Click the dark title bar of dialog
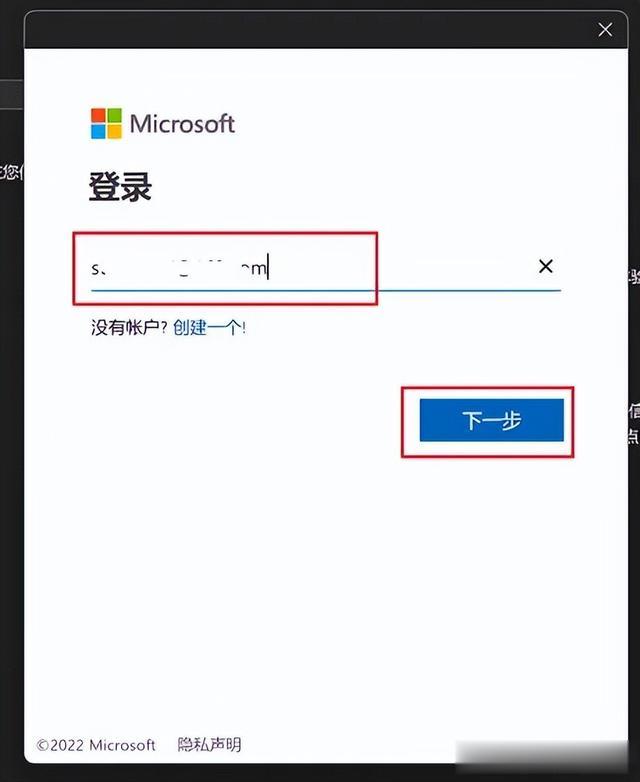This screenshot has height=782, width=640. click(309, 30)
